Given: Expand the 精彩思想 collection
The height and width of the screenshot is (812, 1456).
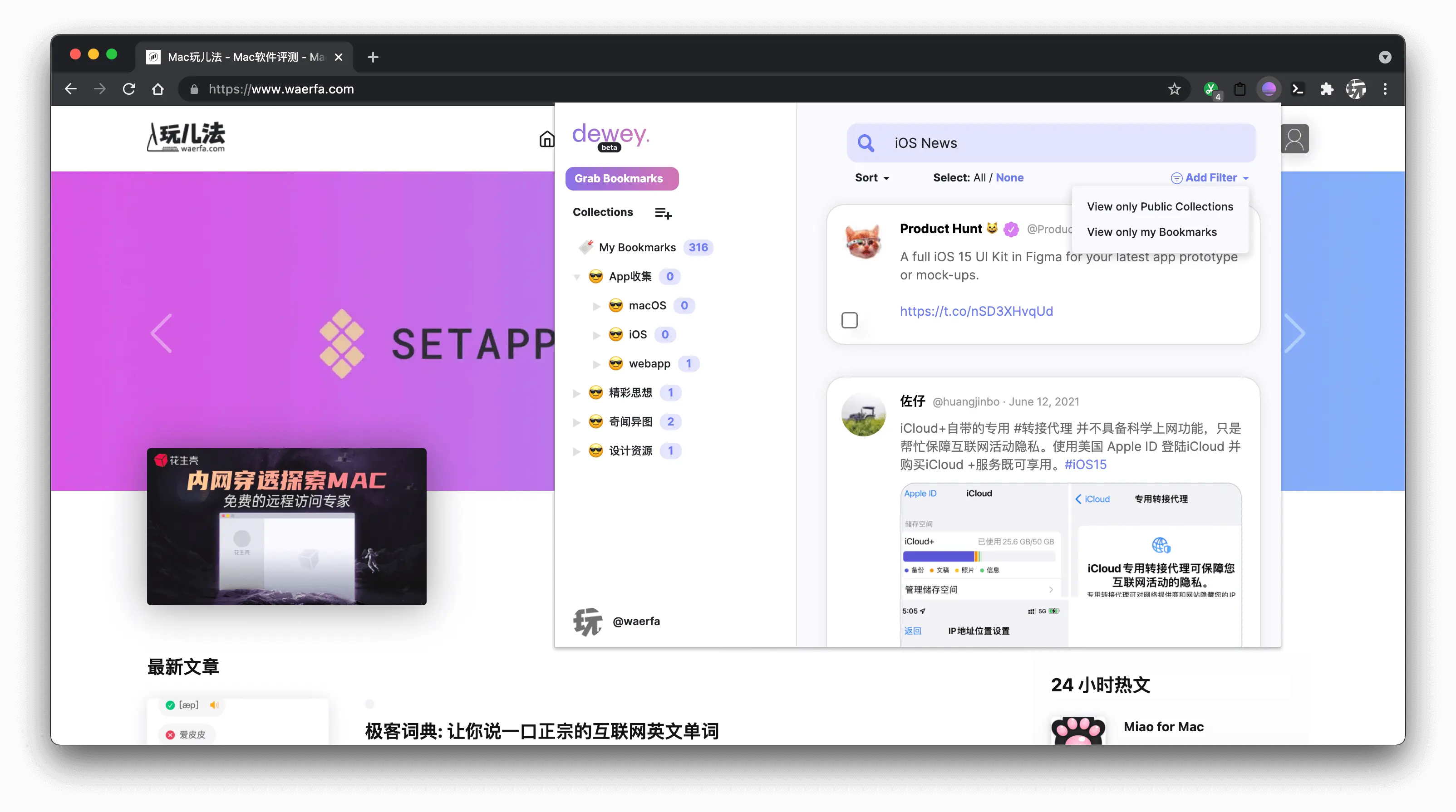Looking at the screenshot, I should coord(576,393).
